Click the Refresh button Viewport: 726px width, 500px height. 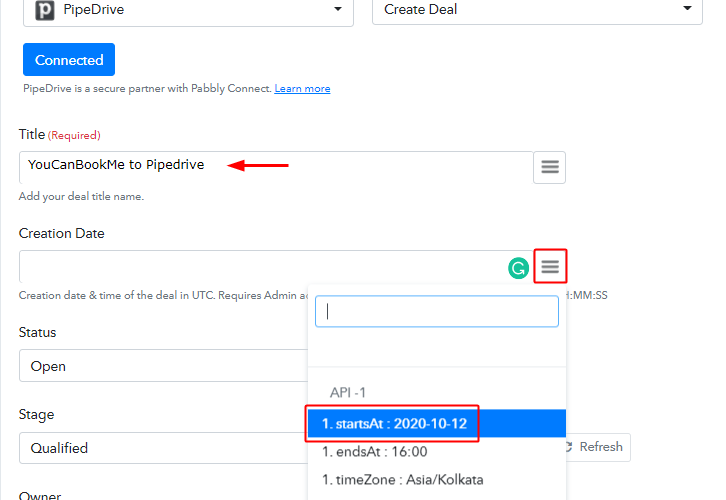click(x=598, y=447)
